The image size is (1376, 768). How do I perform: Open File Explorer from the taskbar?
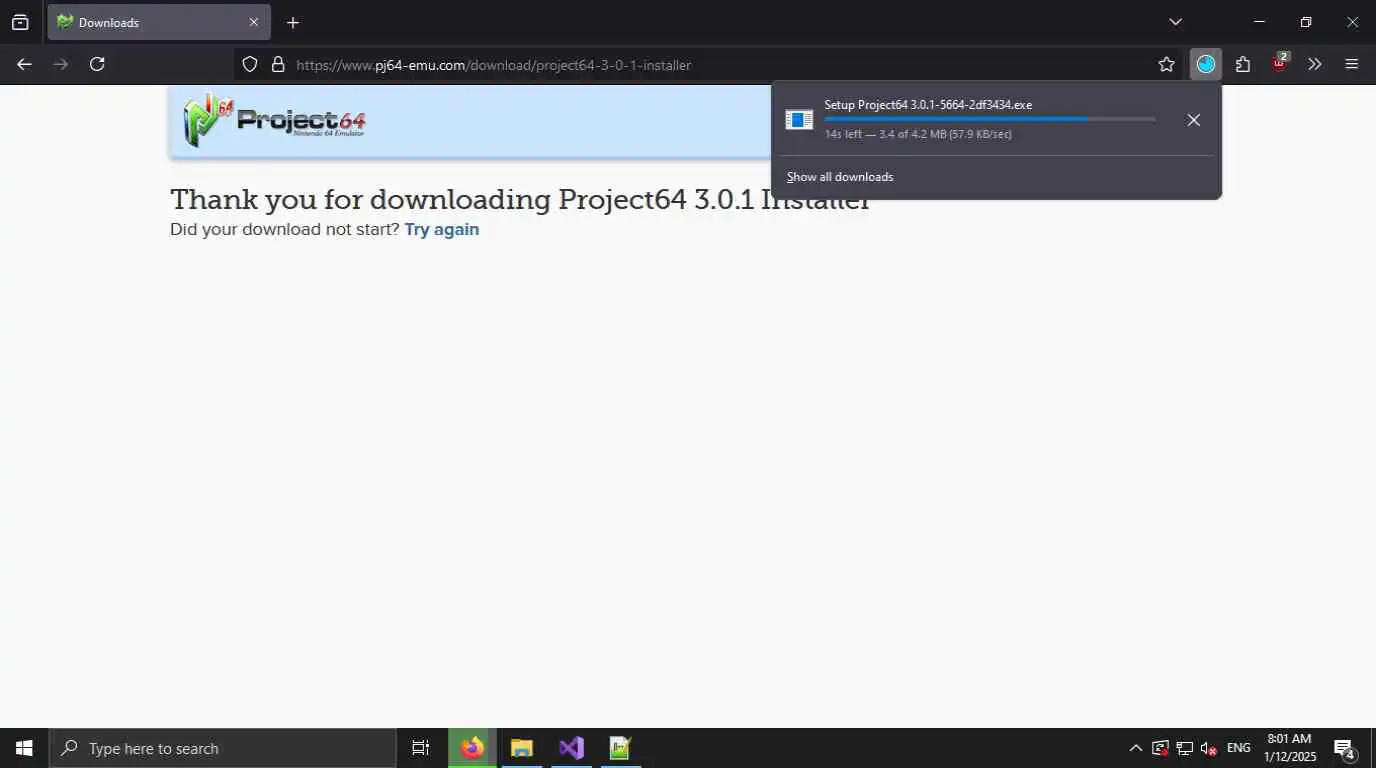[521, 748]
